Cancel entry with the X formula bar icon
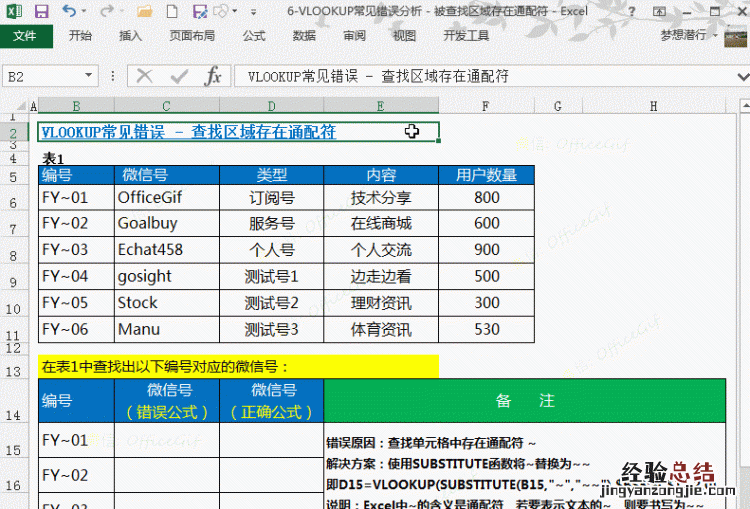This screenshot has height=509, width=750. (145, 76)
